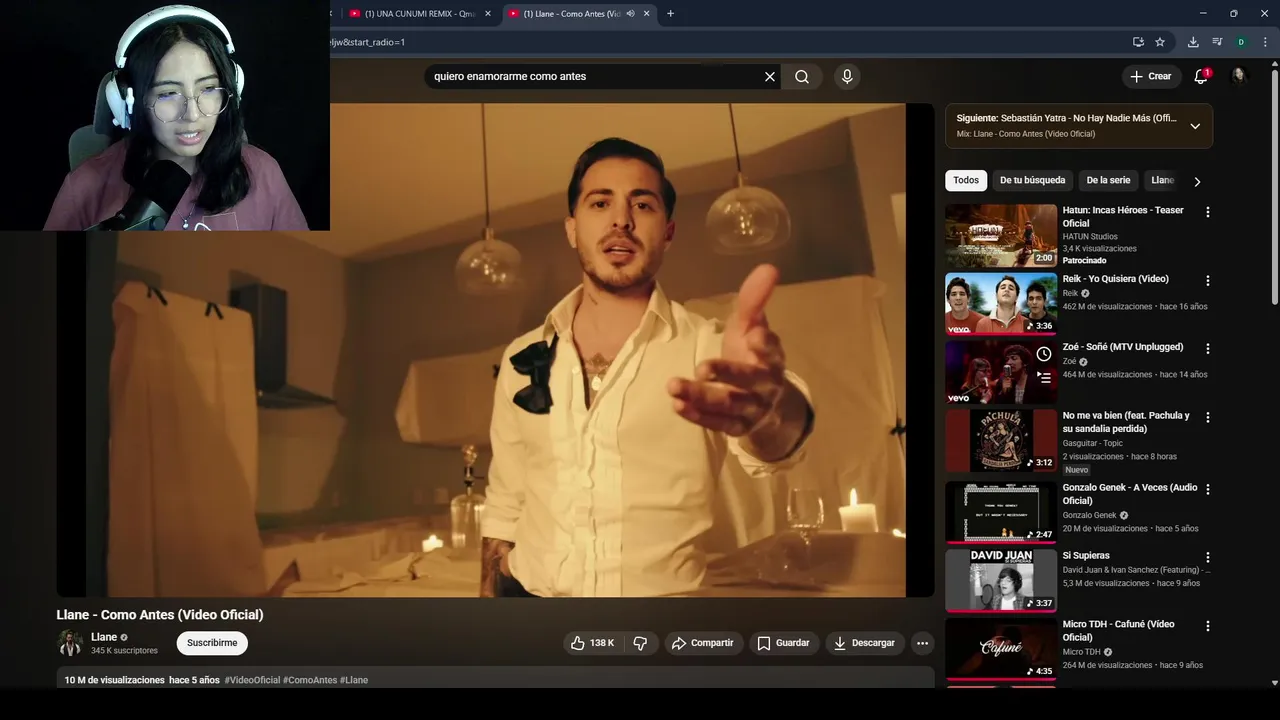Open options for Hatun: Incas Héroes

point(1208,212)
